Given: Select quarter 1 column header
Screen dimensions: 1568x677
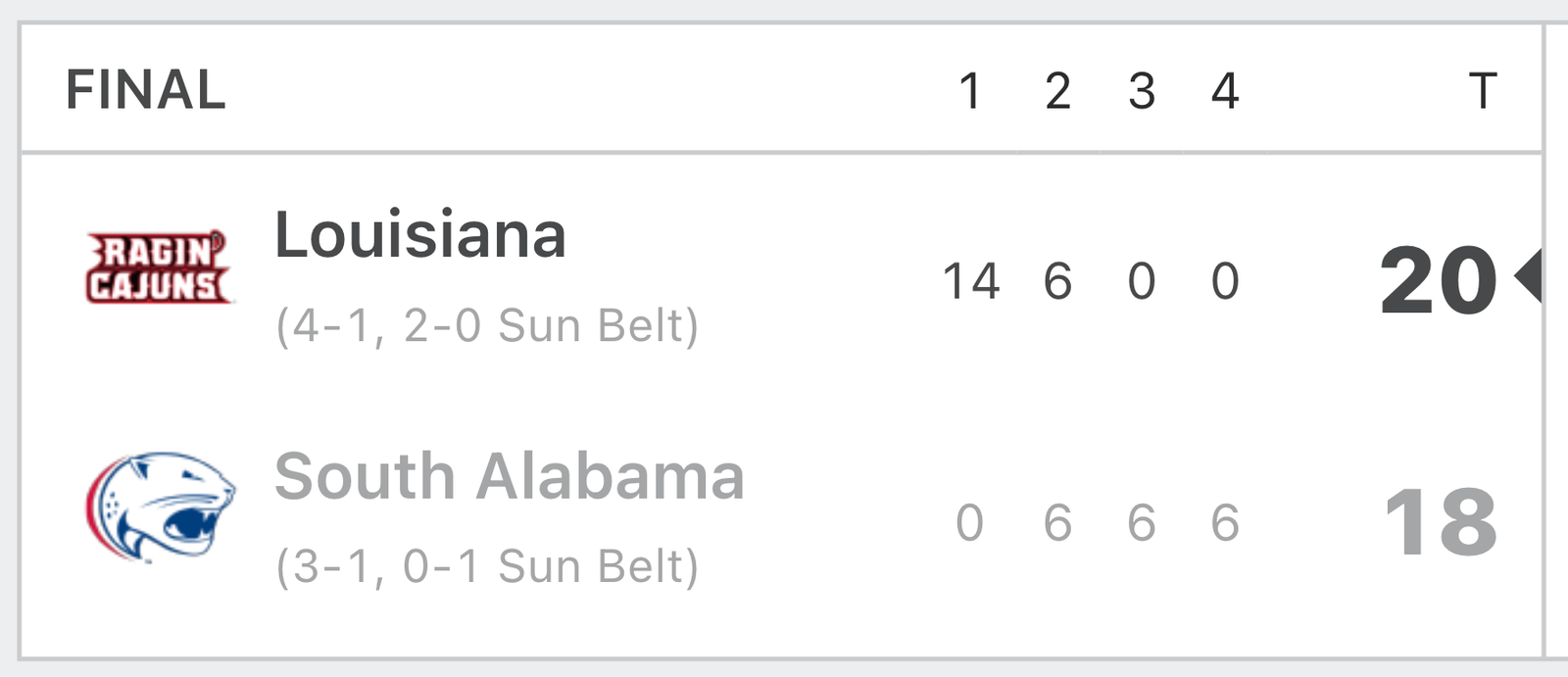Looking at the screenshot, I should [x=970, y=91].
